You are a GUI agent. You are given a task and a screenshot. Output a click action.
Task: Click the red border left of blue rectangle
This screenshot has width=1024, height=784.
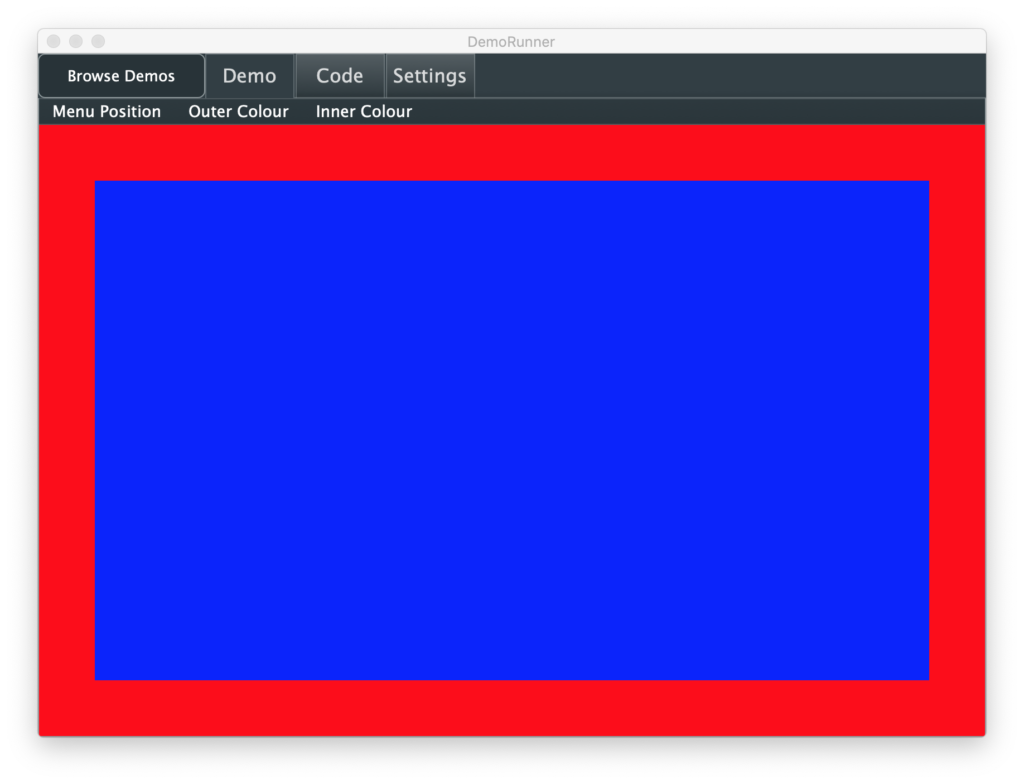66,430
